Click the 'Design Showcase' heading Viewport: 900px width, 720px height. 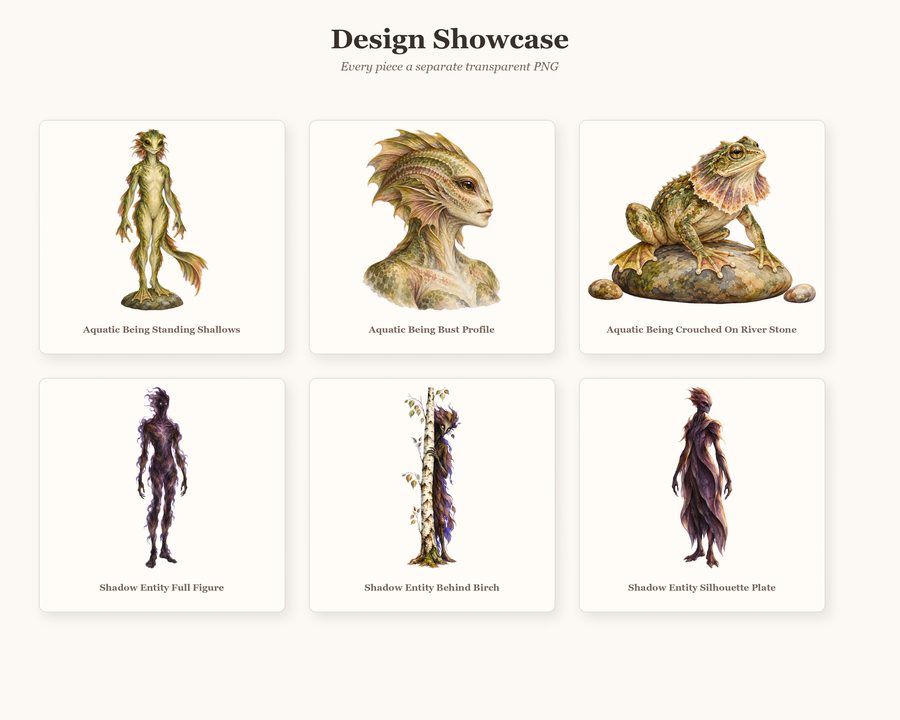point(449,39)
